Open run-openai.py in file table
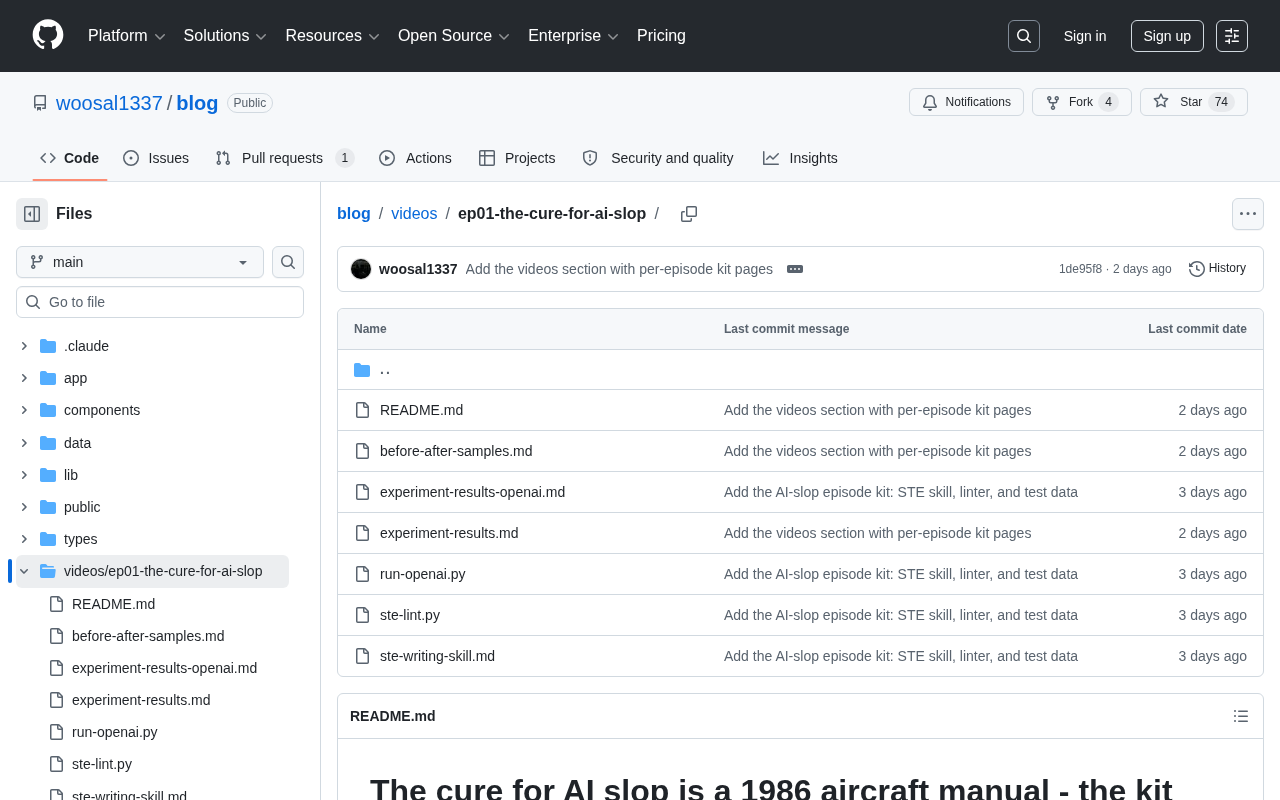Screen dimensions: 1280x800 (x=422, y=574)
